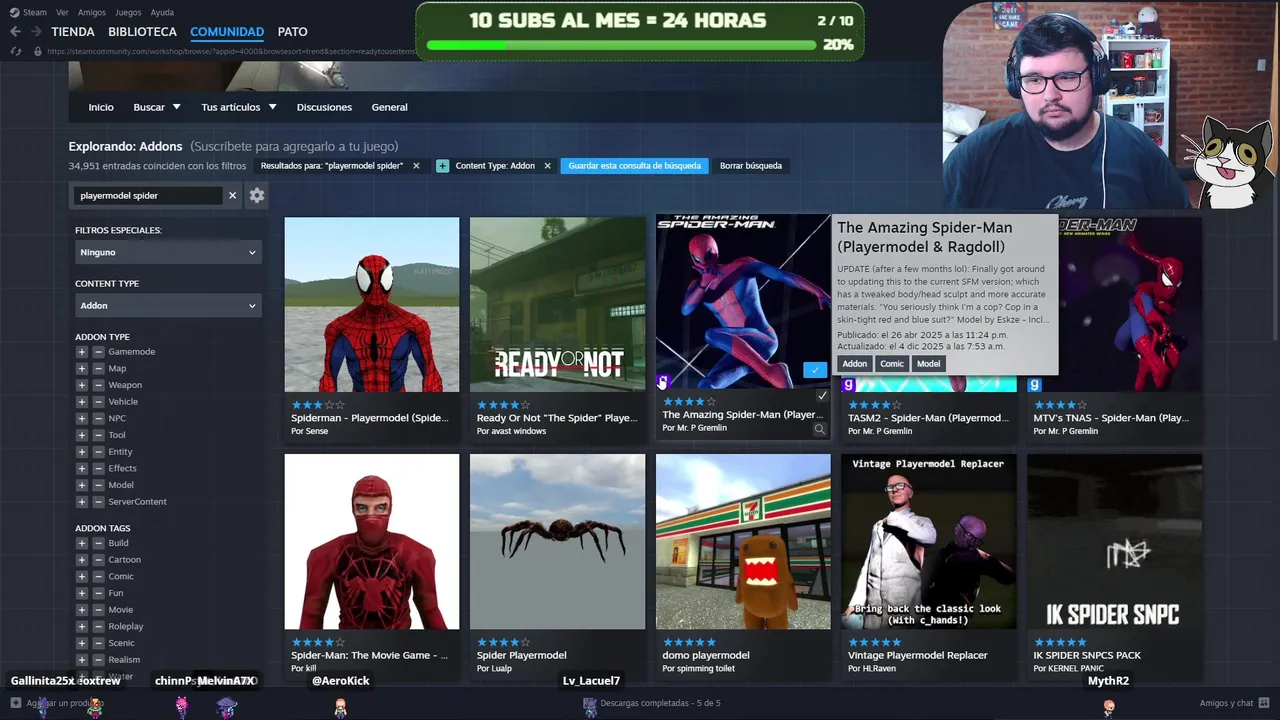
Task: Exclude the Effects addon type
Action: click(x=98, y=468)
